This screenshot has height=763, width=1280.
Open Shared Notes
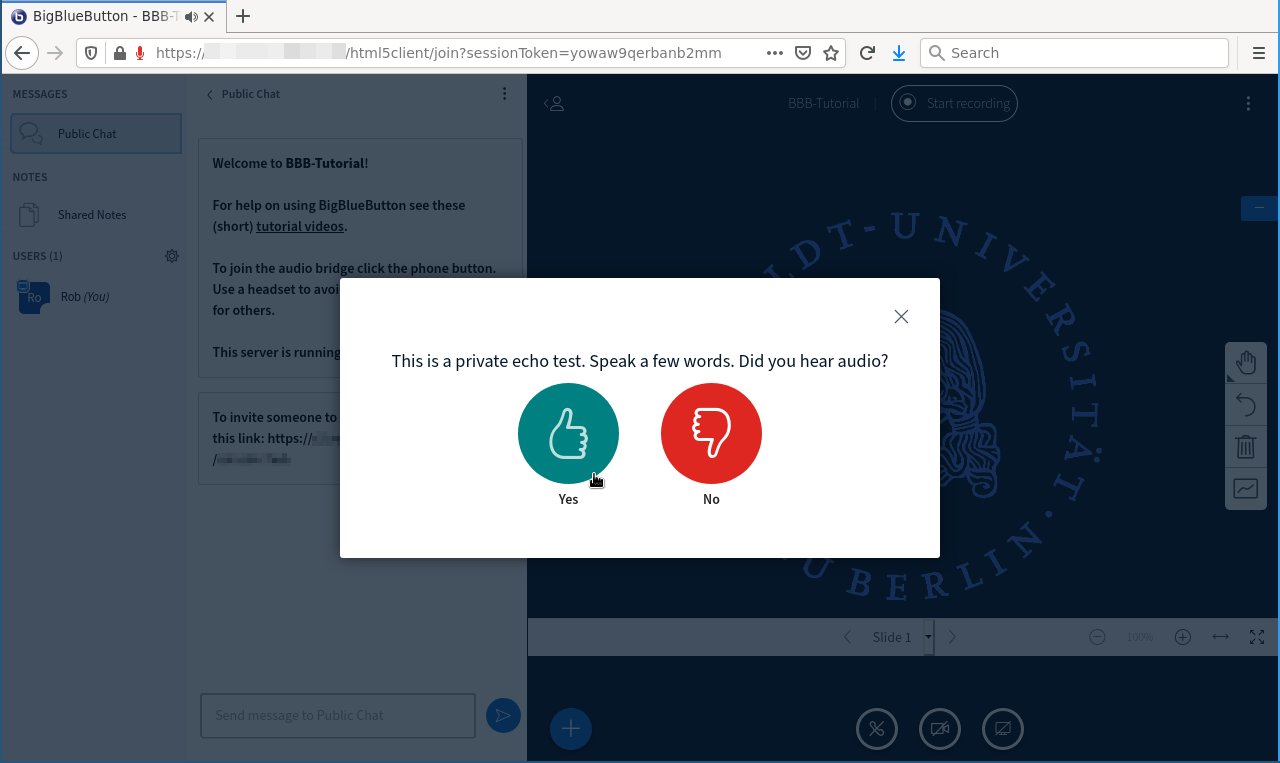click(96, 214)
